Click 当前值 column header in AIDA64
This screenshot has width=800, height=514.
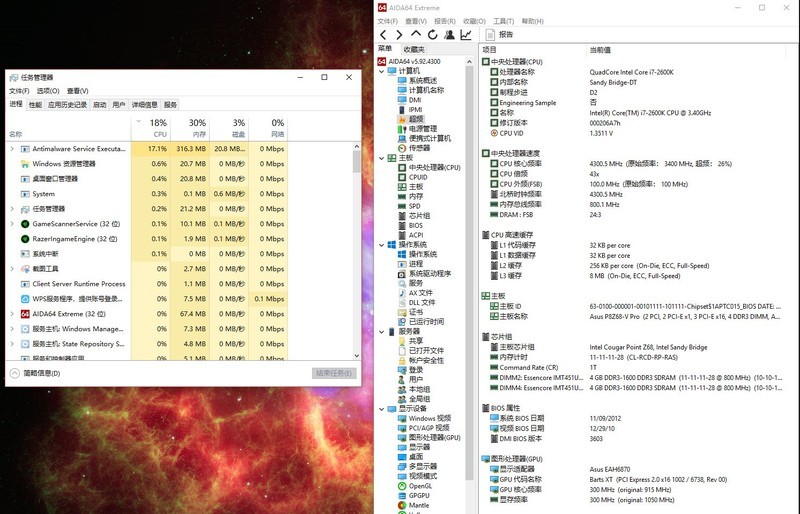[600, 50]
